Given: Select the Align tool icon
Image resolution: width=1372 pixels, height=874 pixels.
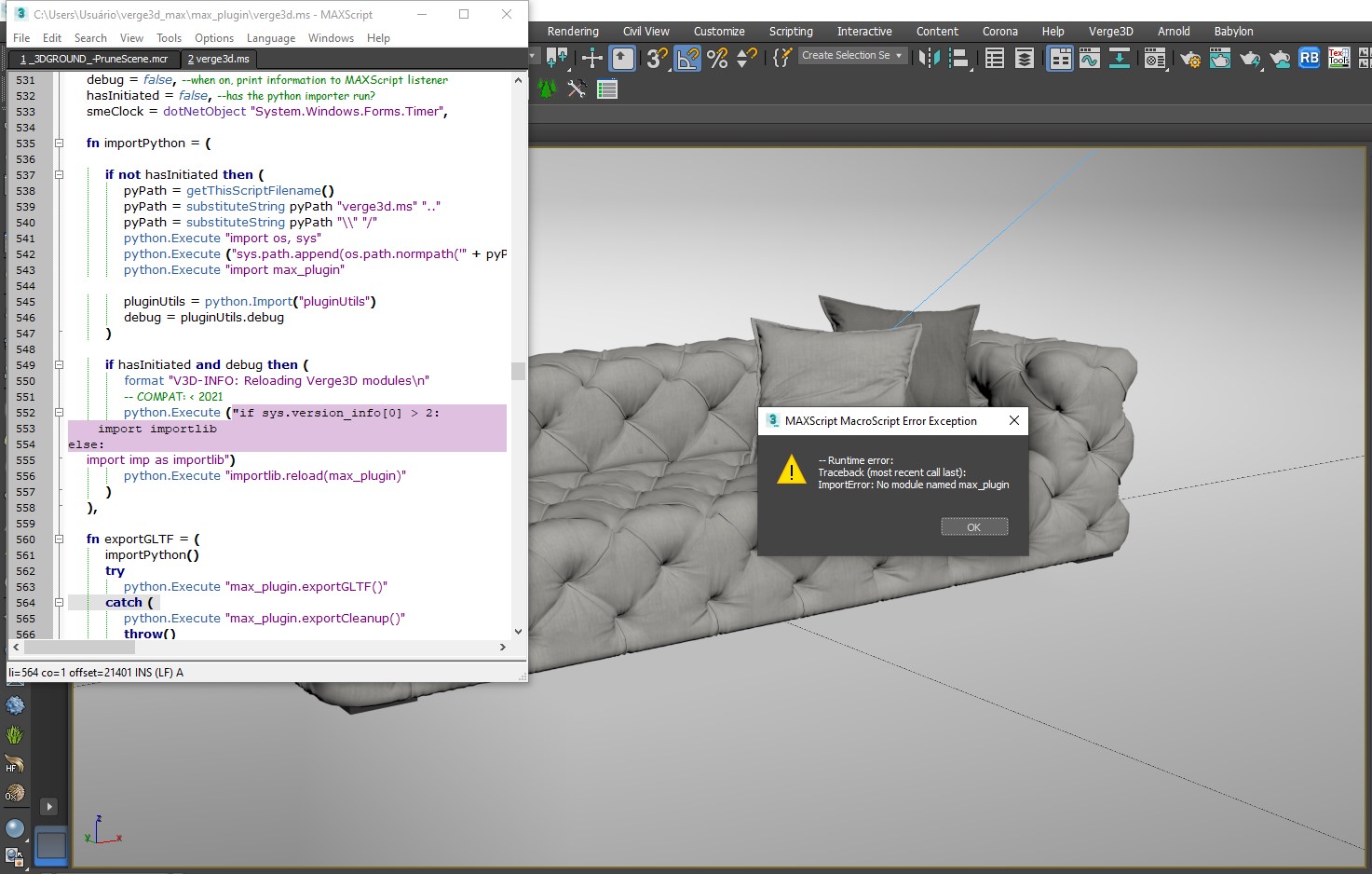Looking at the screenshot, I should click(959, 58).
